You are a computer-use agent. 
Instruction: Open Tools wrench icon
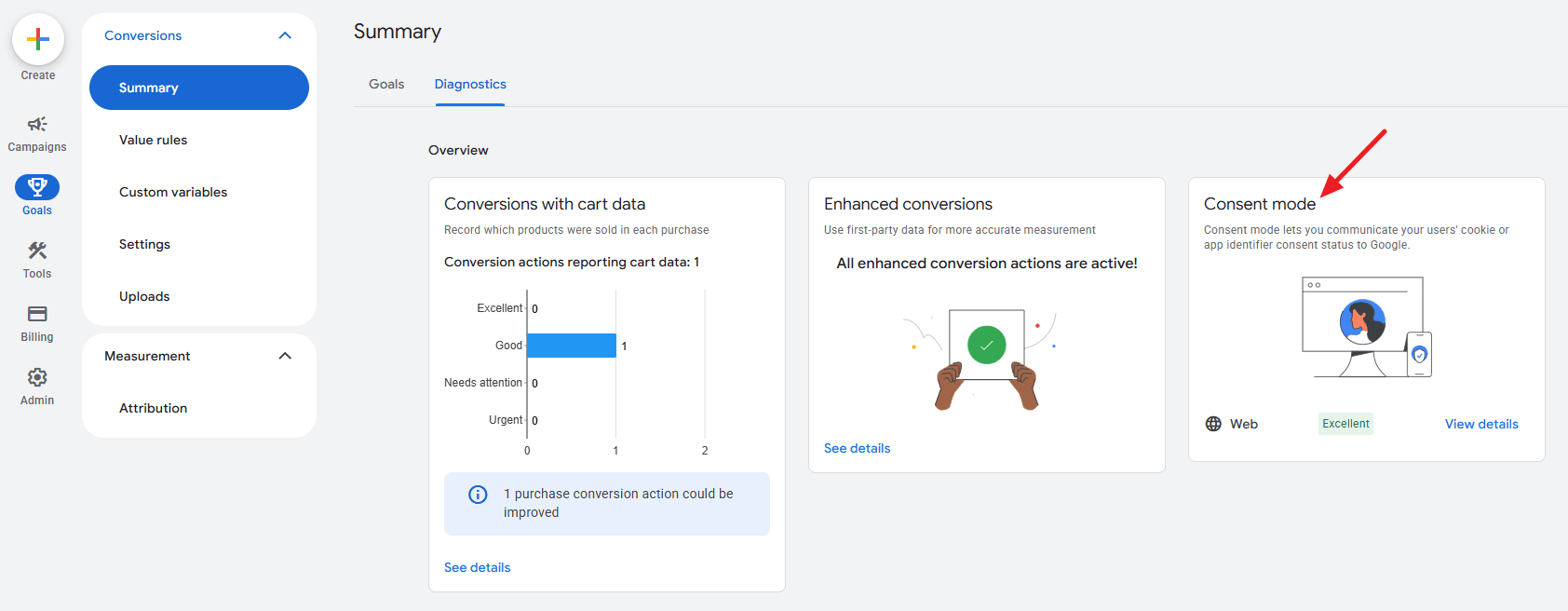point(37,251)
